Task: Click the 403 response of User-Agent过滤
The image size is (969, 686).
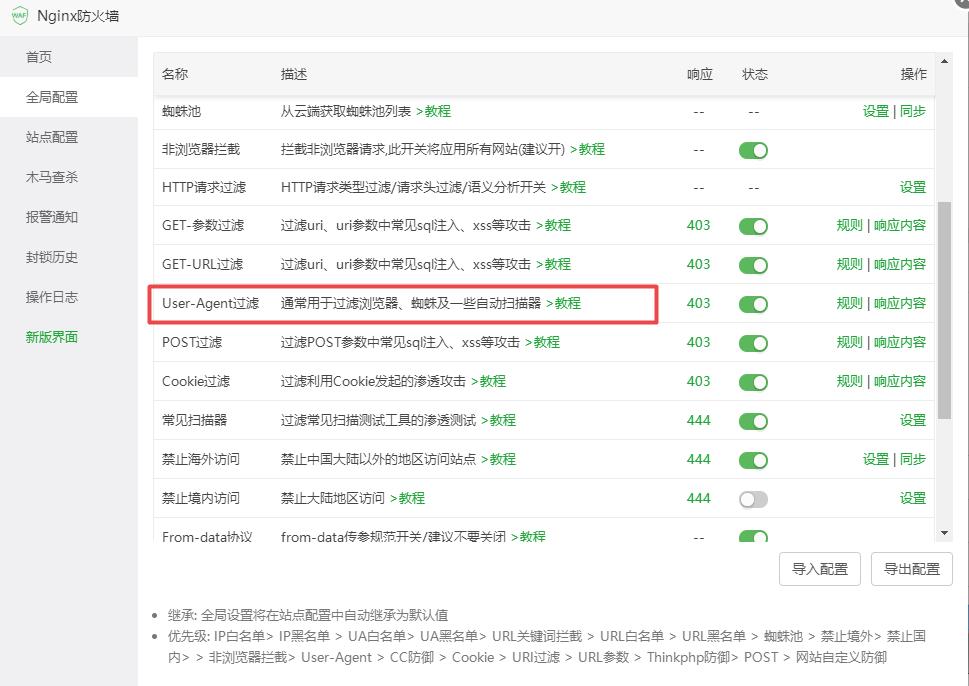Action: pyautogui.click(x=698, y=303)
